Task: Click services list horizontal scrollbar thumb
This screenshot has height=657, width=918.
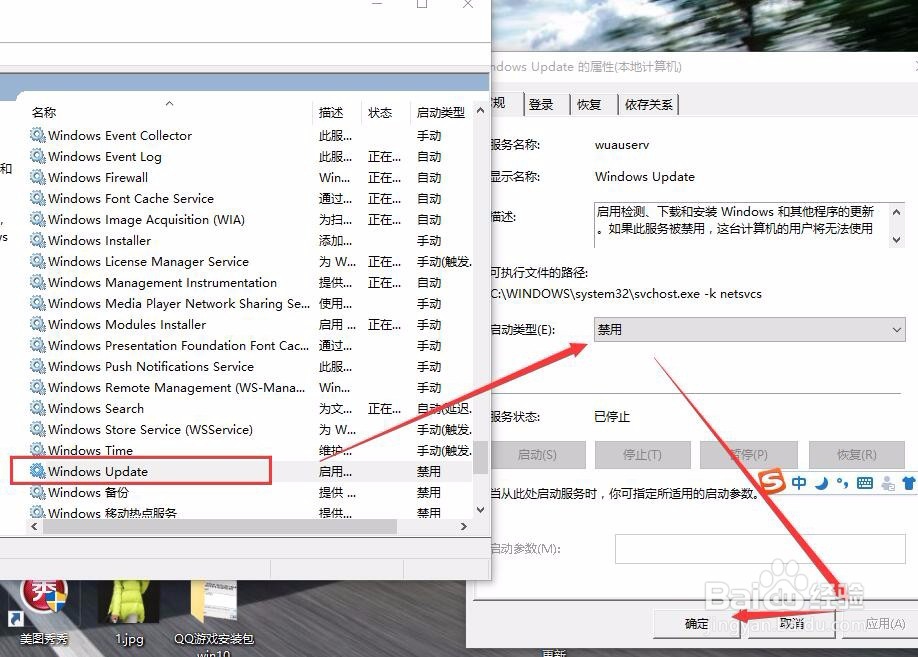Action: pyautogui.click(x=220, y=526)
